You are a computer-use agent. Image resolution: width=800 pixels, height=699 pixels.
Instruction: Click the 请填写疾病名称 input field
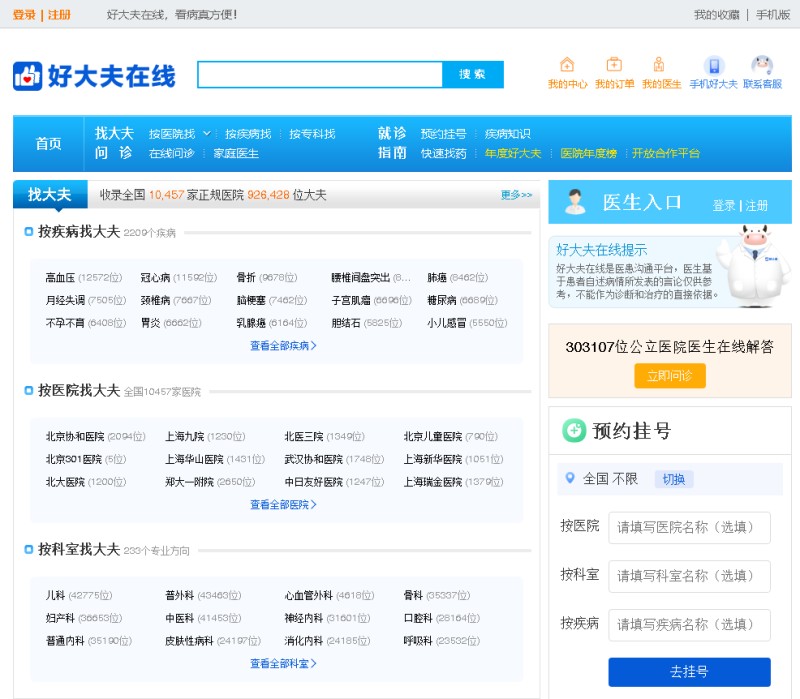(x=689, y=625)
